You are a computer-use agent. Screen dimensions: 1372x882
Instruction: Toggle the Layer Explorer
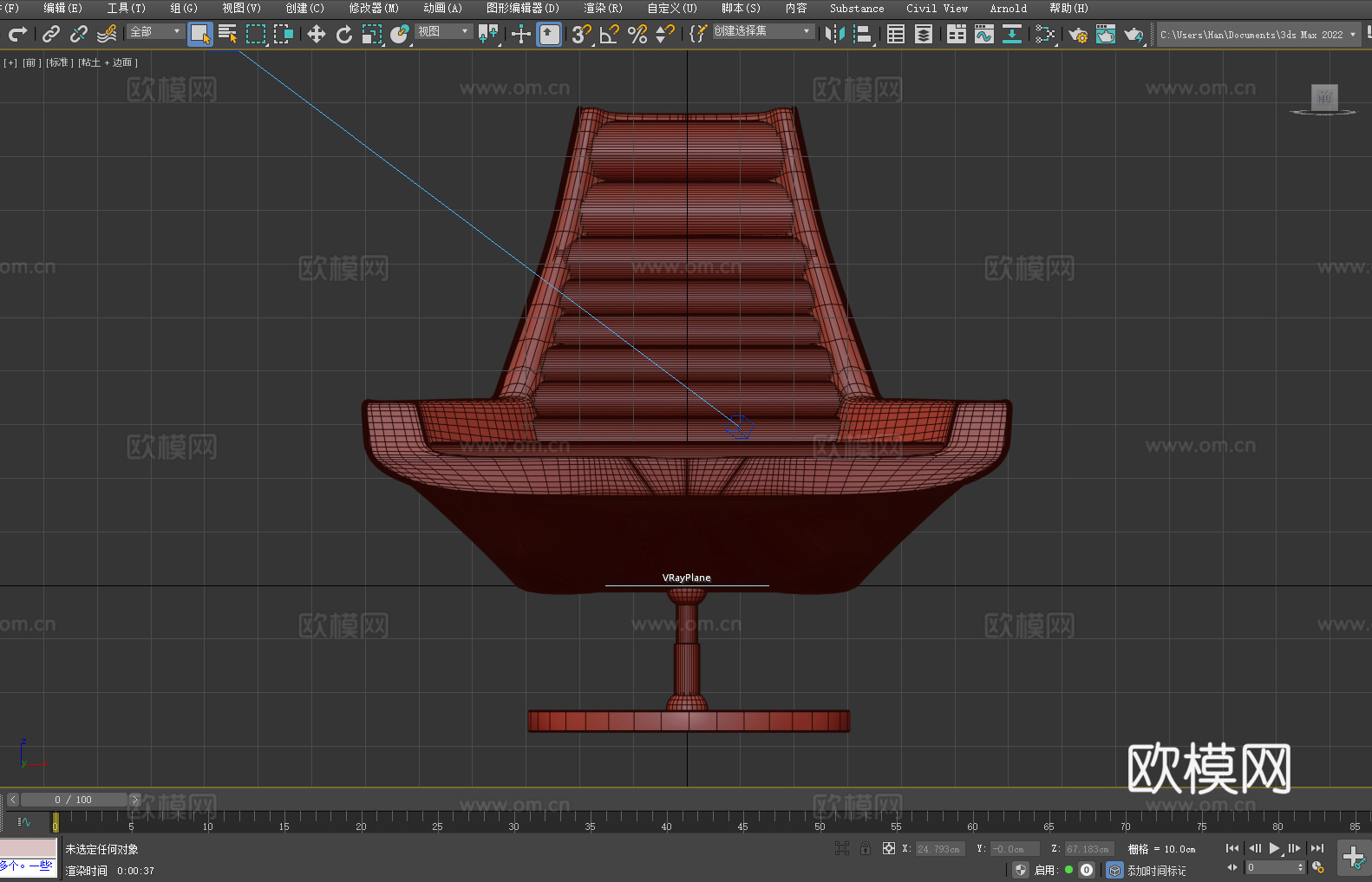click(924, 34)
